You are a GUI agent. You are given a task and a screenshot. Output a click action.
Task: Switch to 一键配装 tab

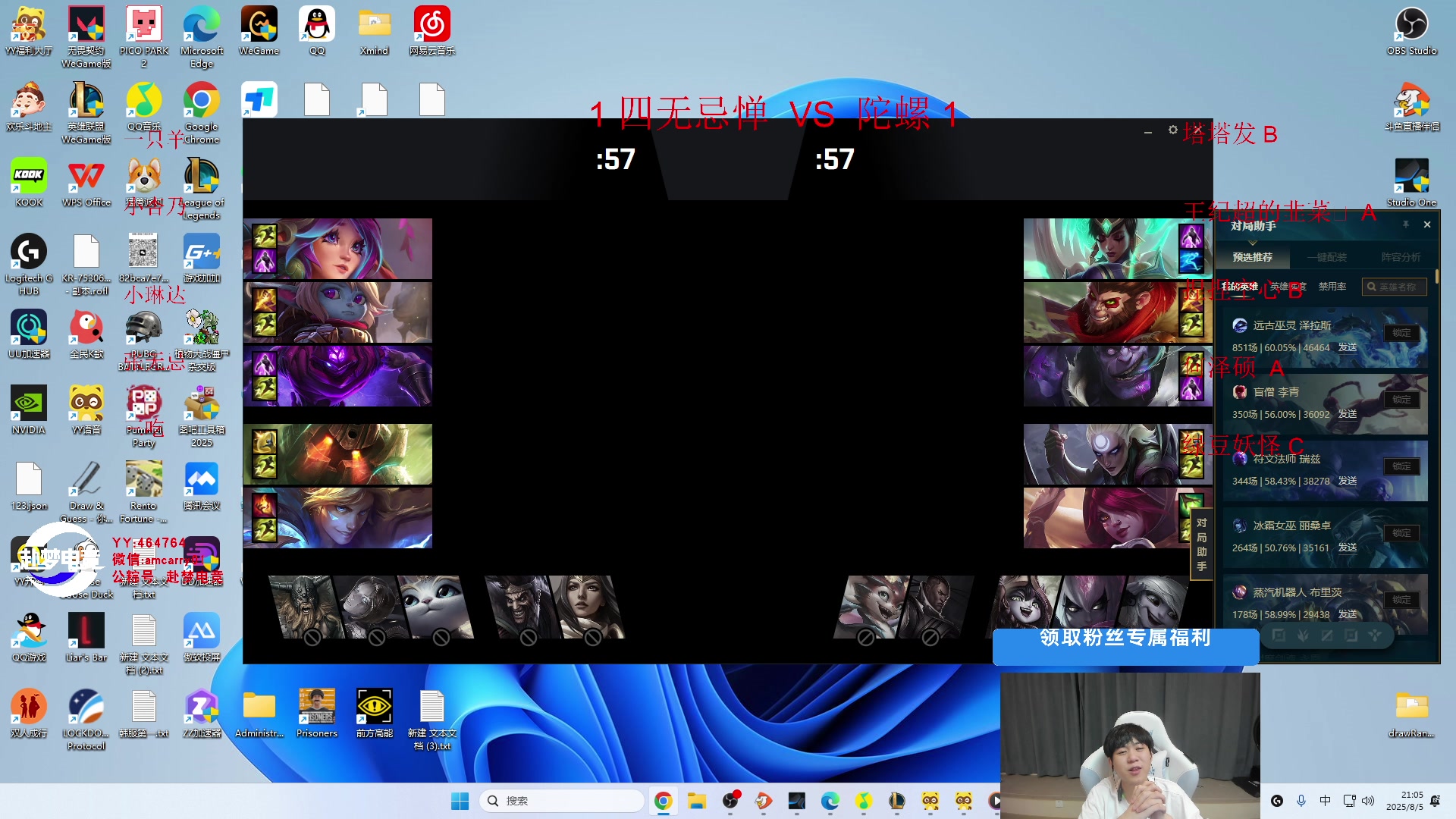coord(1326,257)
